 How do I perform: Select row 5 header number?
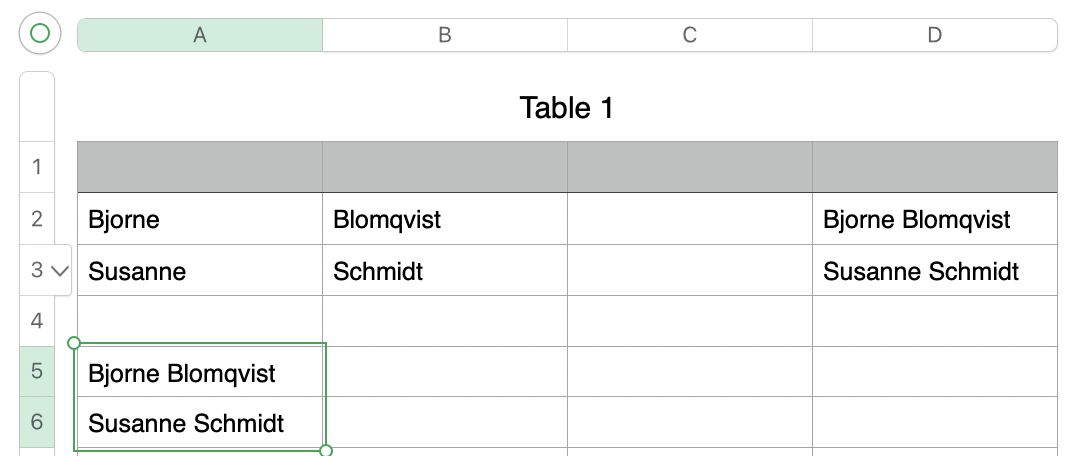(x=37, y=372)
